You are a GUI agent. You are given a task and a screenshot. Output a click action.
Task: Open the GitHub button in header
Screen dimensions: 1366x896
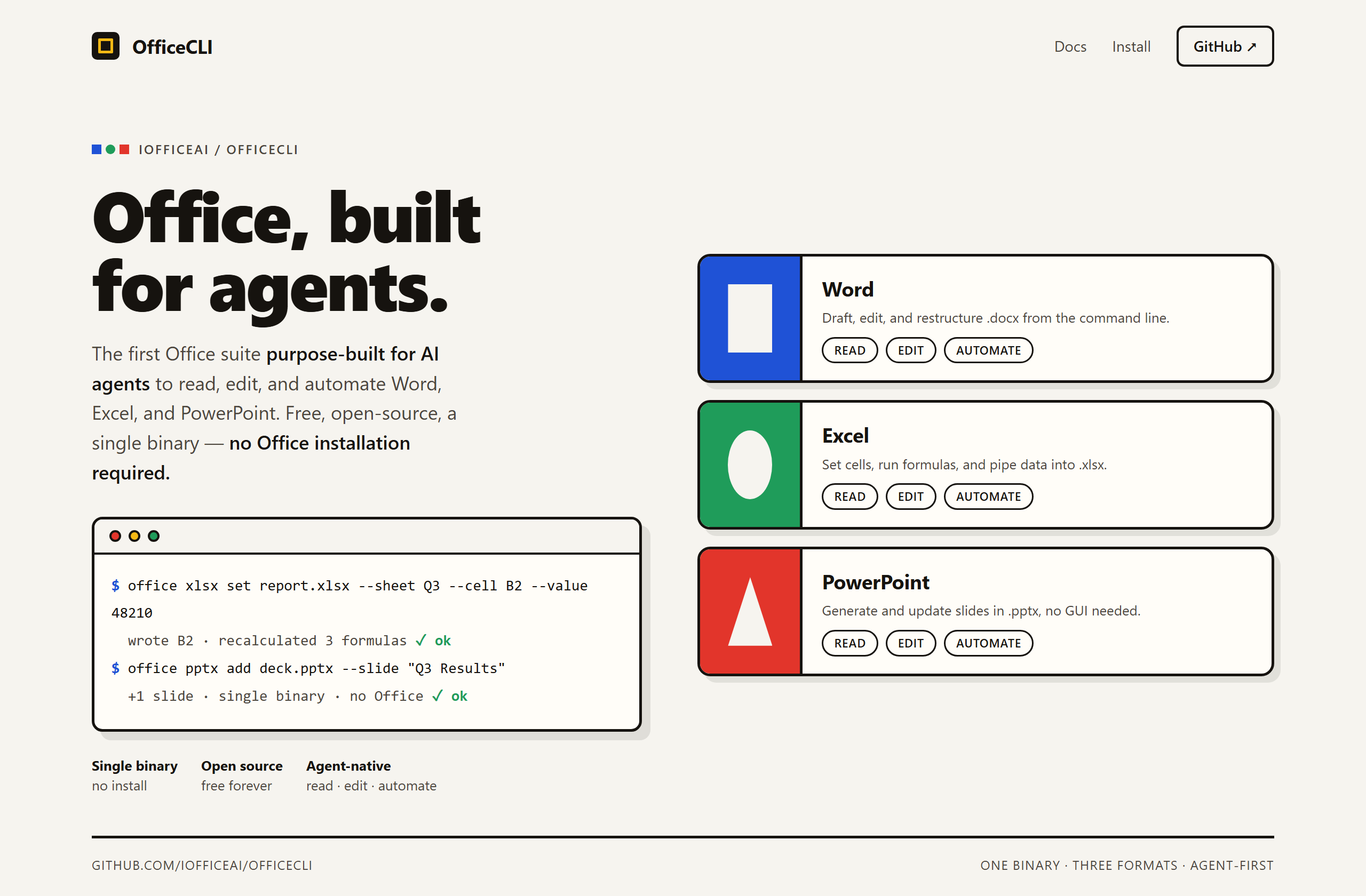[1225, 46]
